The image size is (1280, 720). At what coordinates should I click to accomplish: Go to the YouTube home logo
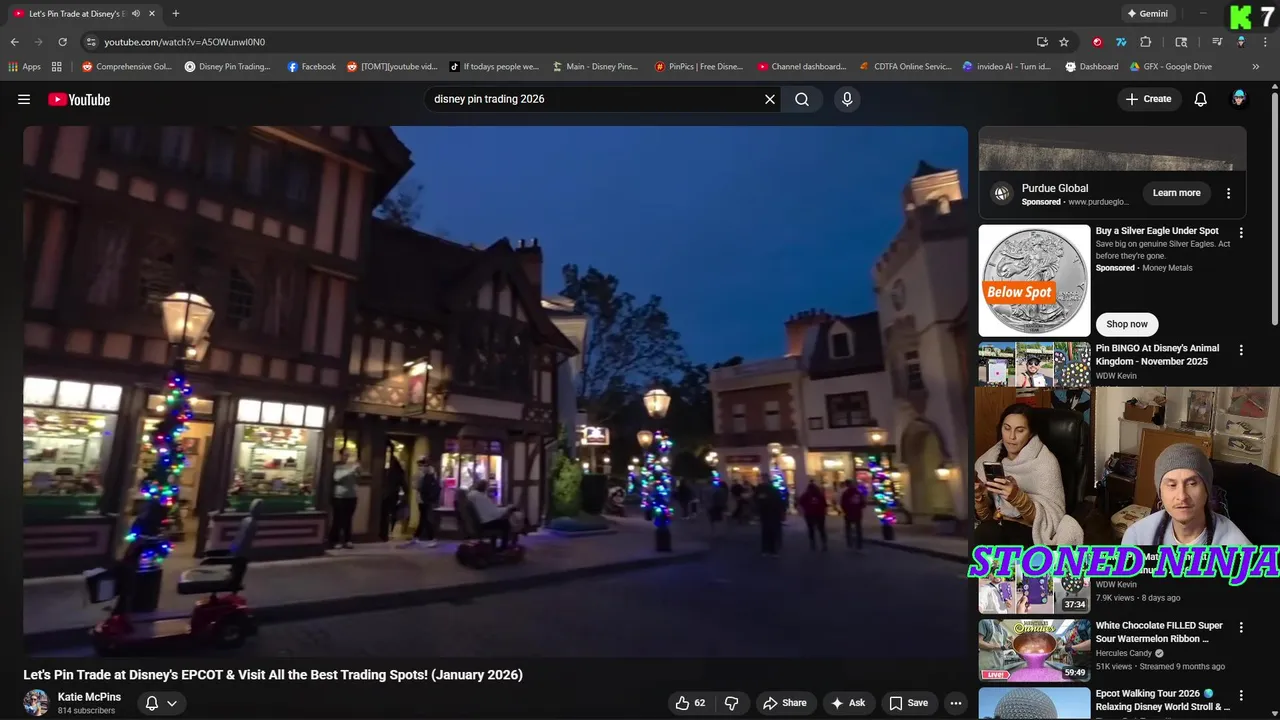click(x=79, y=99)
